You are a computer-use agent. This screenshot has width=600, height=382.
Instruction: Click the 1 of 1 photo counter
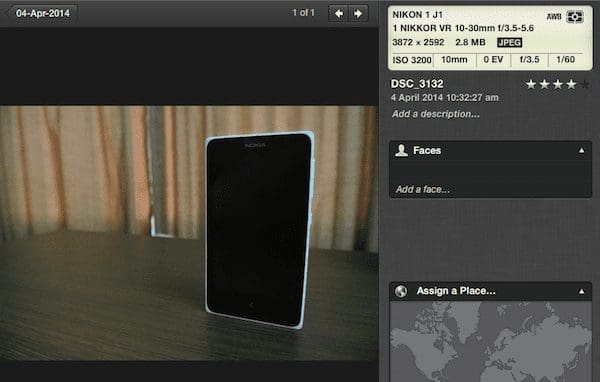(x=303, y=13)
